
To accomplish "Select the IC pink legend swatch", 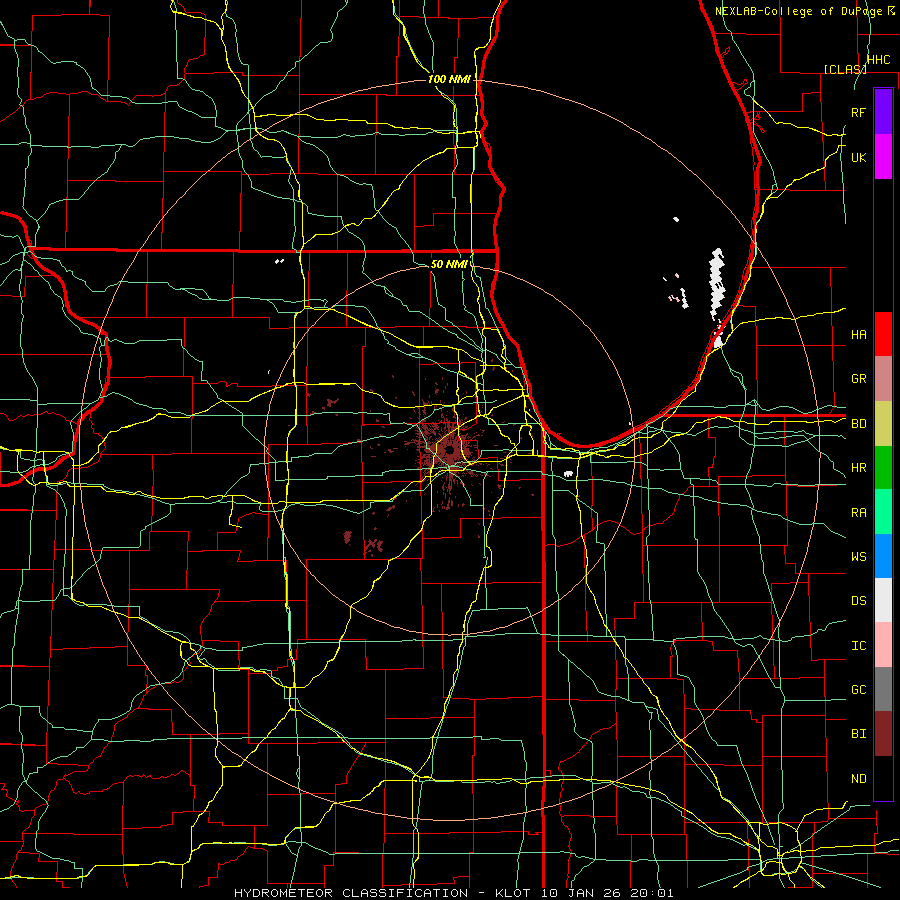I will pyautogui.click(x=883, y=645).
